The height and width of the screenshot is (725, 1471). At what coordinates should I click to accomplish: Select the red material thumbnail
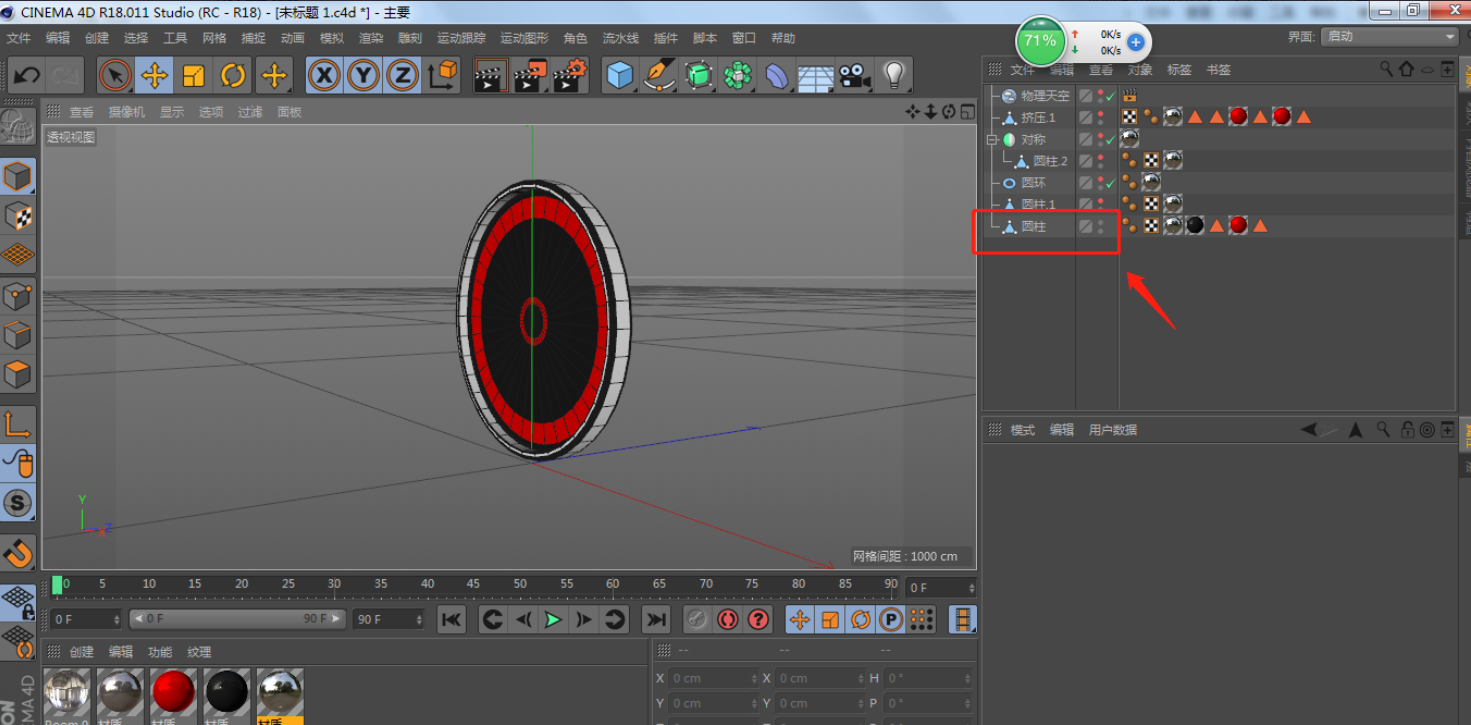(x=174, y=693)
